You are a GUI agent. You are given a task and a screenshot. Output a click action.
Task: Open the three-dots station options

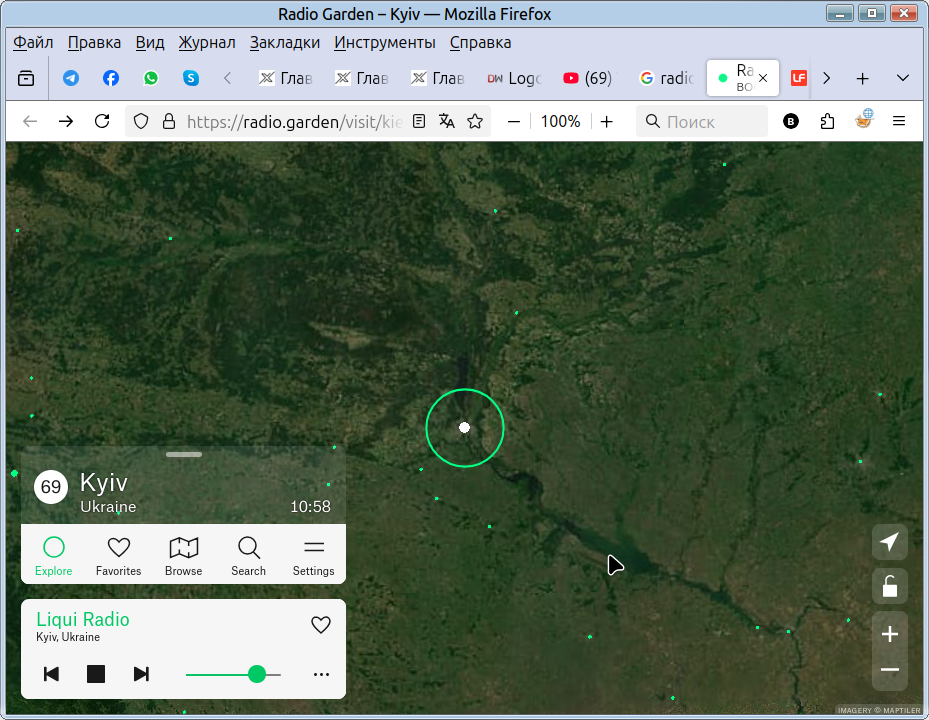tap(321, 674)
